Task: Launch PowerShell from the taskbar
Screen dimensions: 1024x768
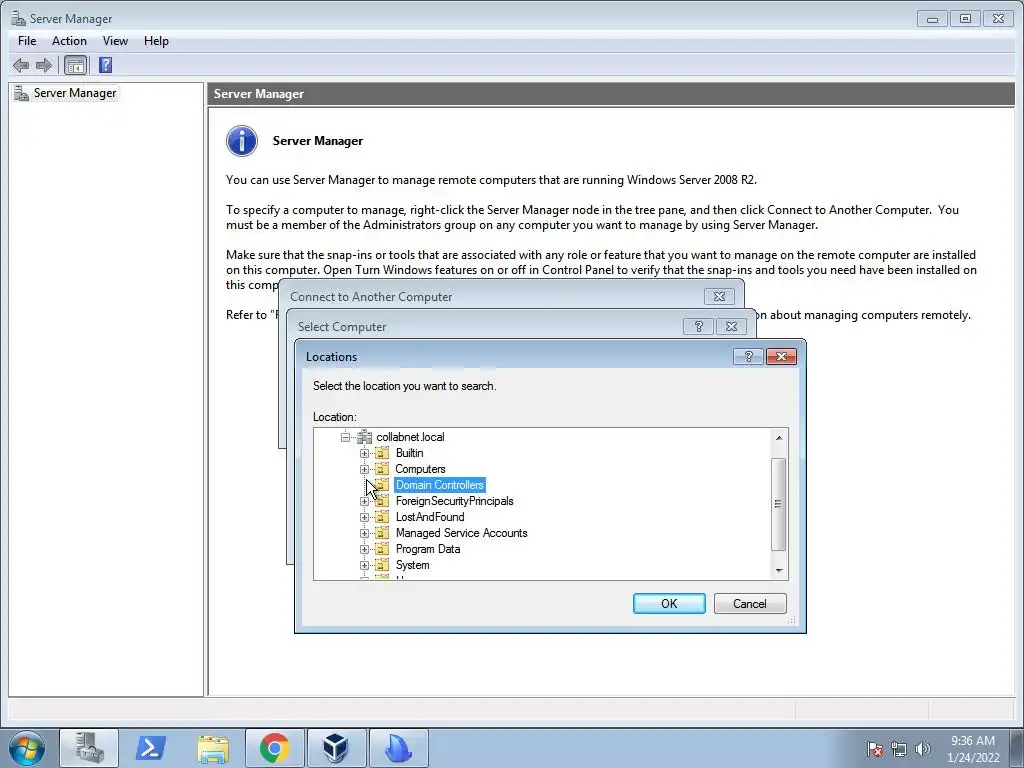Action: [150, 749]
